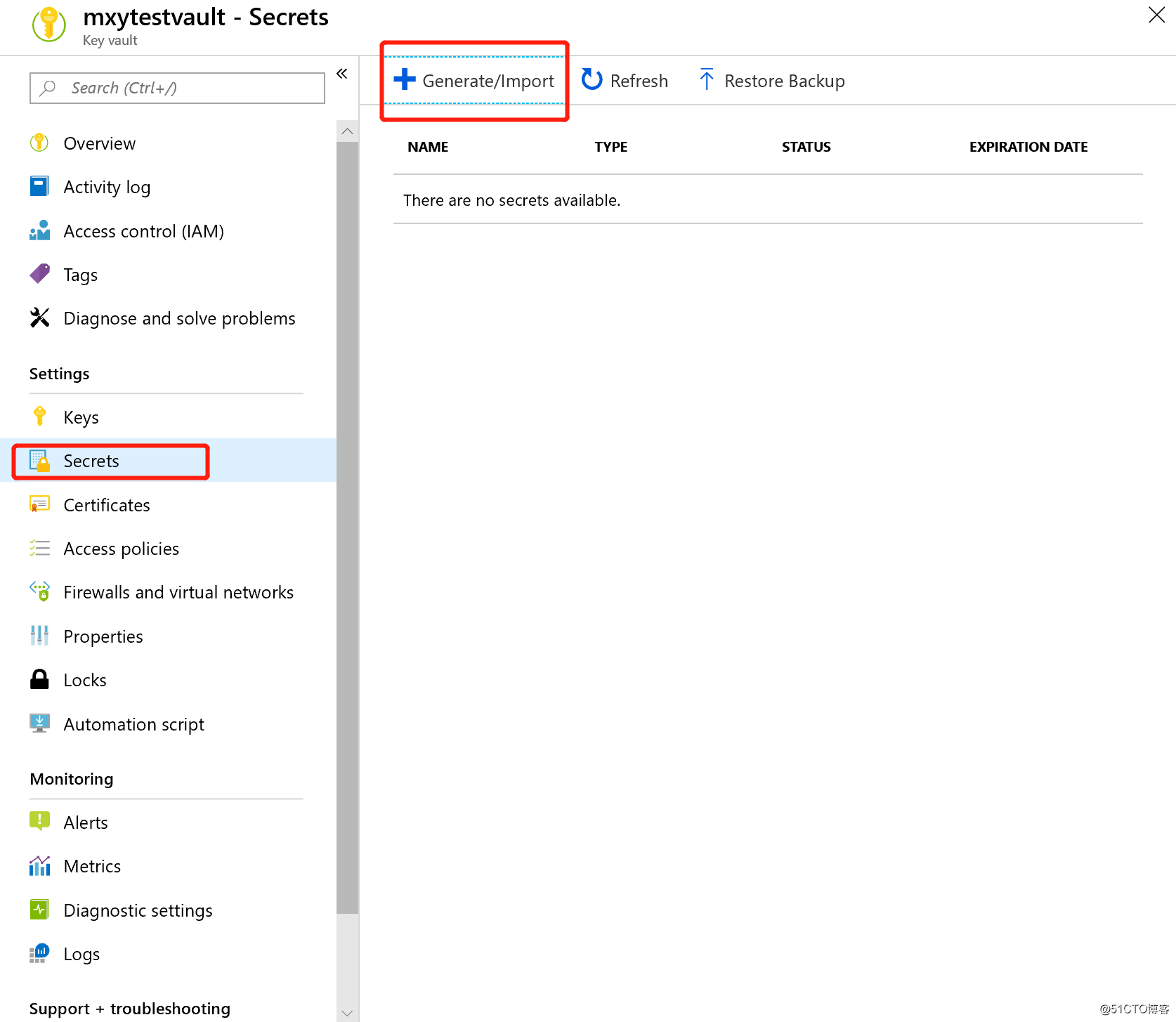Click the Logs icon
Viewport: 1176px width, 1022px height.
tap(39, 953)
